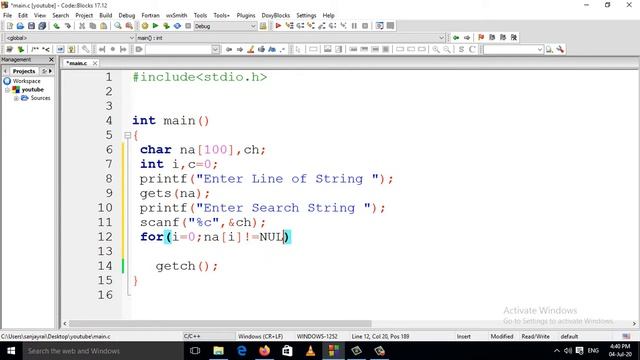640x360 pixels.
Task: Select the *main.c editor tab
Action: [x=77, y=63]
